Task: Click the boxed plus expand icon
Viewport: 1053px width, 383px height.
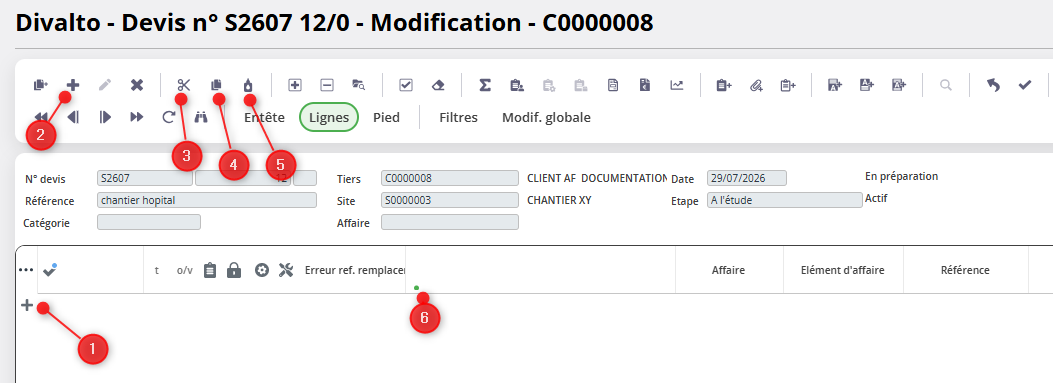Action: (295, 85)
